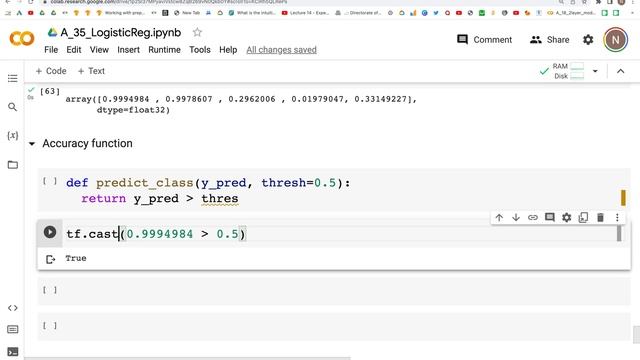Open the View menu
Screen dimensions: 640x360
(x=99, y=50)
